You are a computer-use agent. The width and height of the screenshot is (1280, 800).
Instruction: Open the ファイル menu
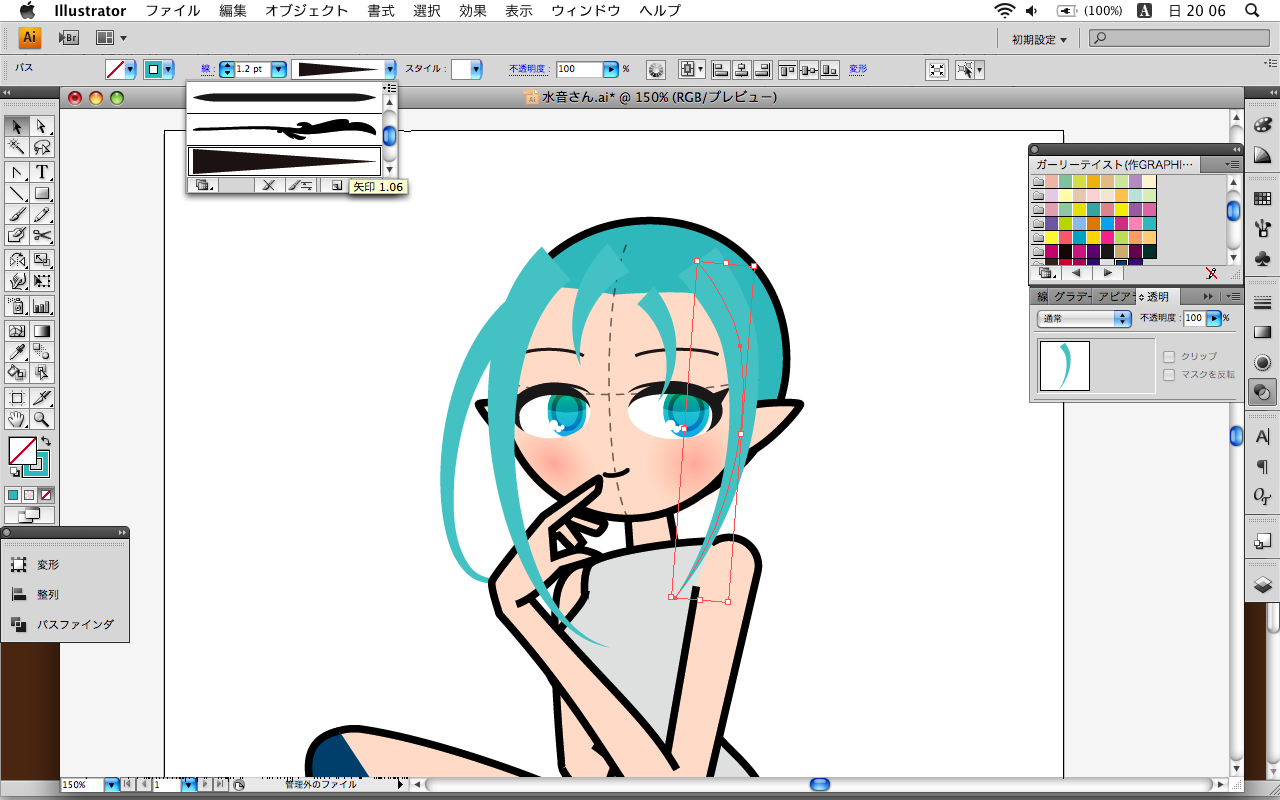click(x=173, y=11)
